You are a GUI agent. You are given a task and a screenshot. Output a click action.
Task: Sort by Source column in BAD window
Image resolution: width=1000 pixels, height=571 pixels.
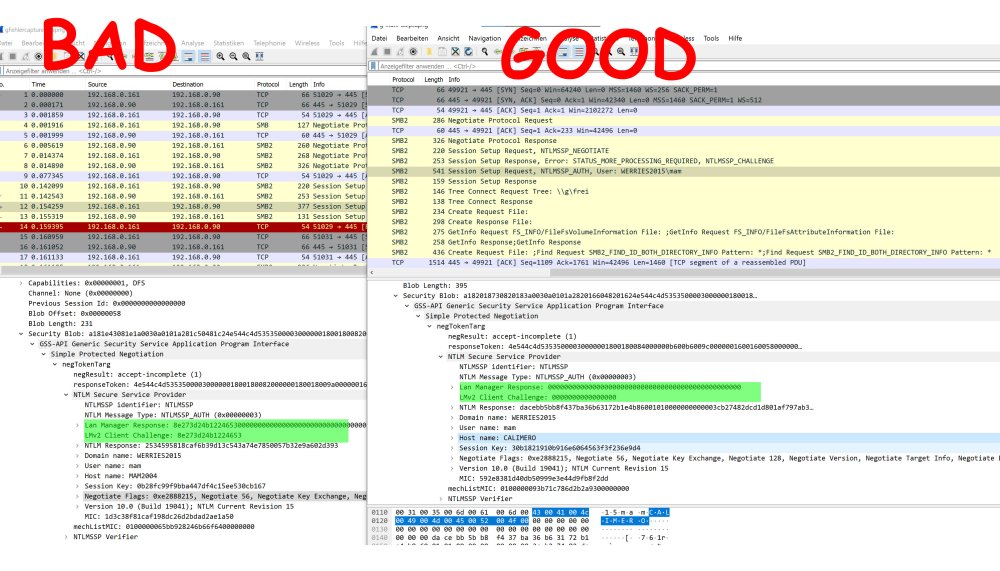coord(97,84)
